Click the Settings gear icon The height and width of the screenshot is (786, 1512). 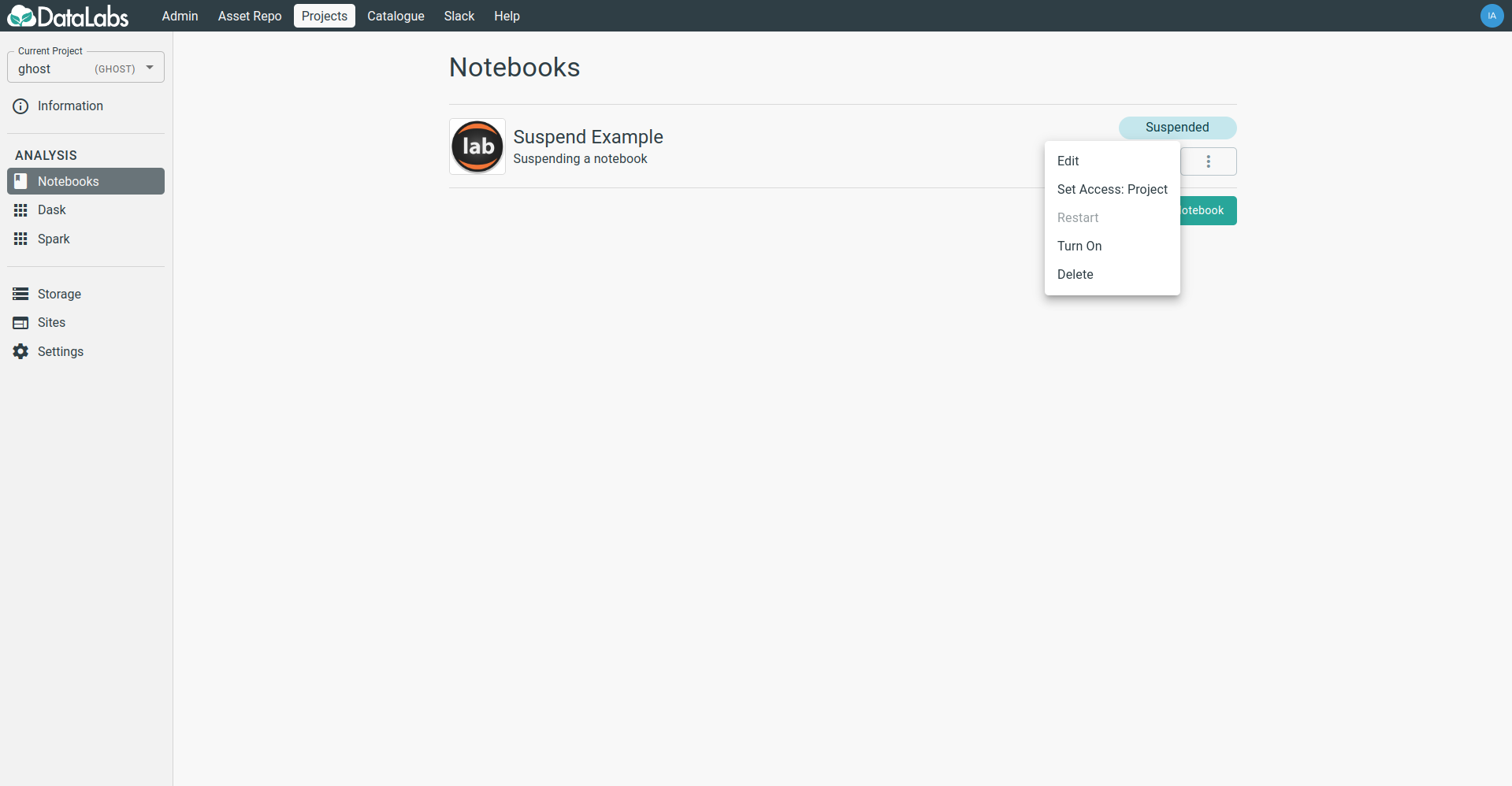[20, 351]
